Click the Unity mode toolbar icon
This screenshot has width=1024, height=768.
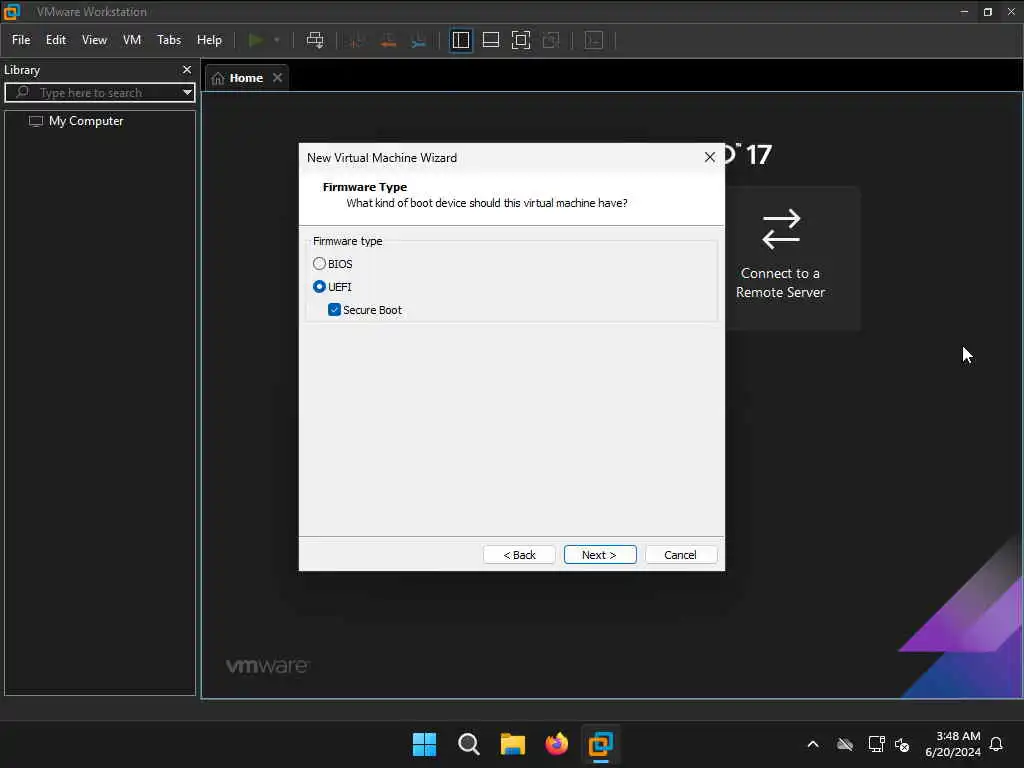[551, 40]
